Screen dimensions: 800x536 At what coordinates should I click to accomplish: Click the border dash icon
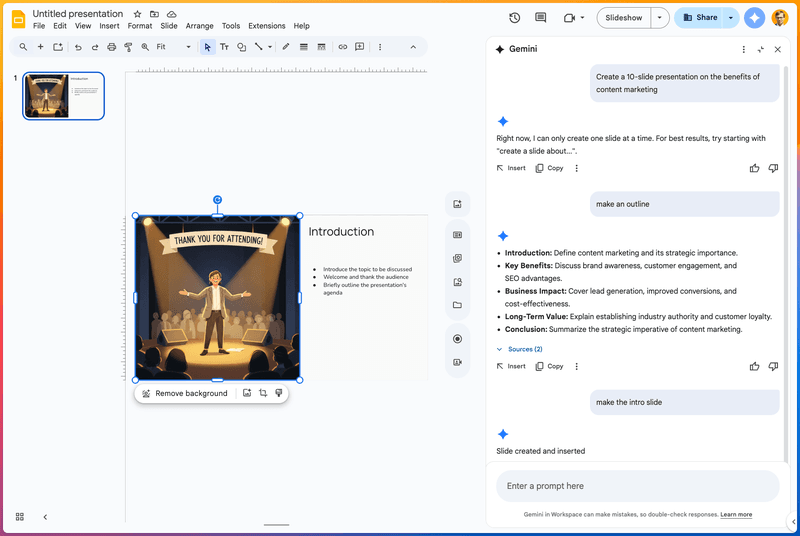[321, 47]
